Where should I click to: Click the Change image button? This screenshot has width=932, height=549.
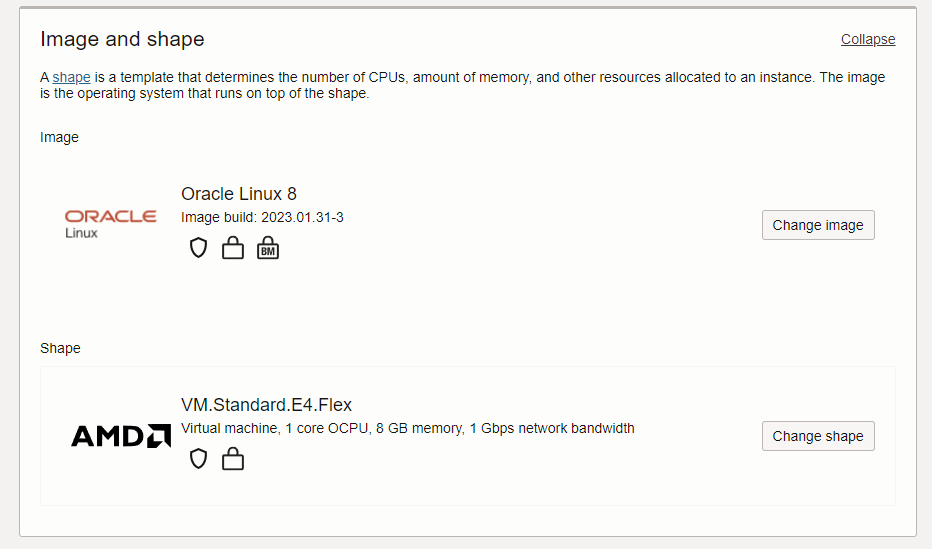click(818, 225)
